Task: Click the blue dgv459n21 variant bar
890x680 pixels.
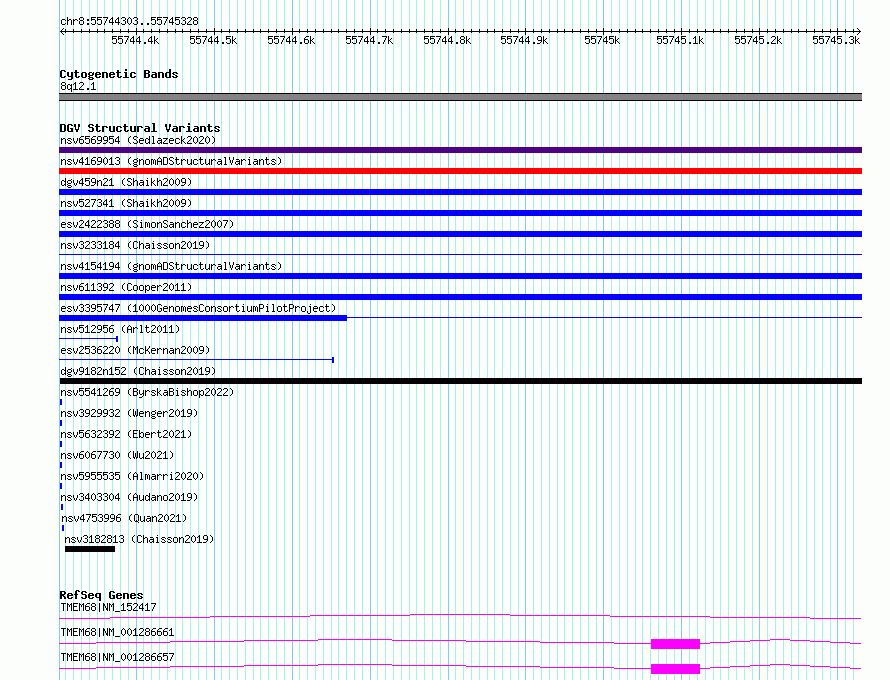Action: click(460, 192)
